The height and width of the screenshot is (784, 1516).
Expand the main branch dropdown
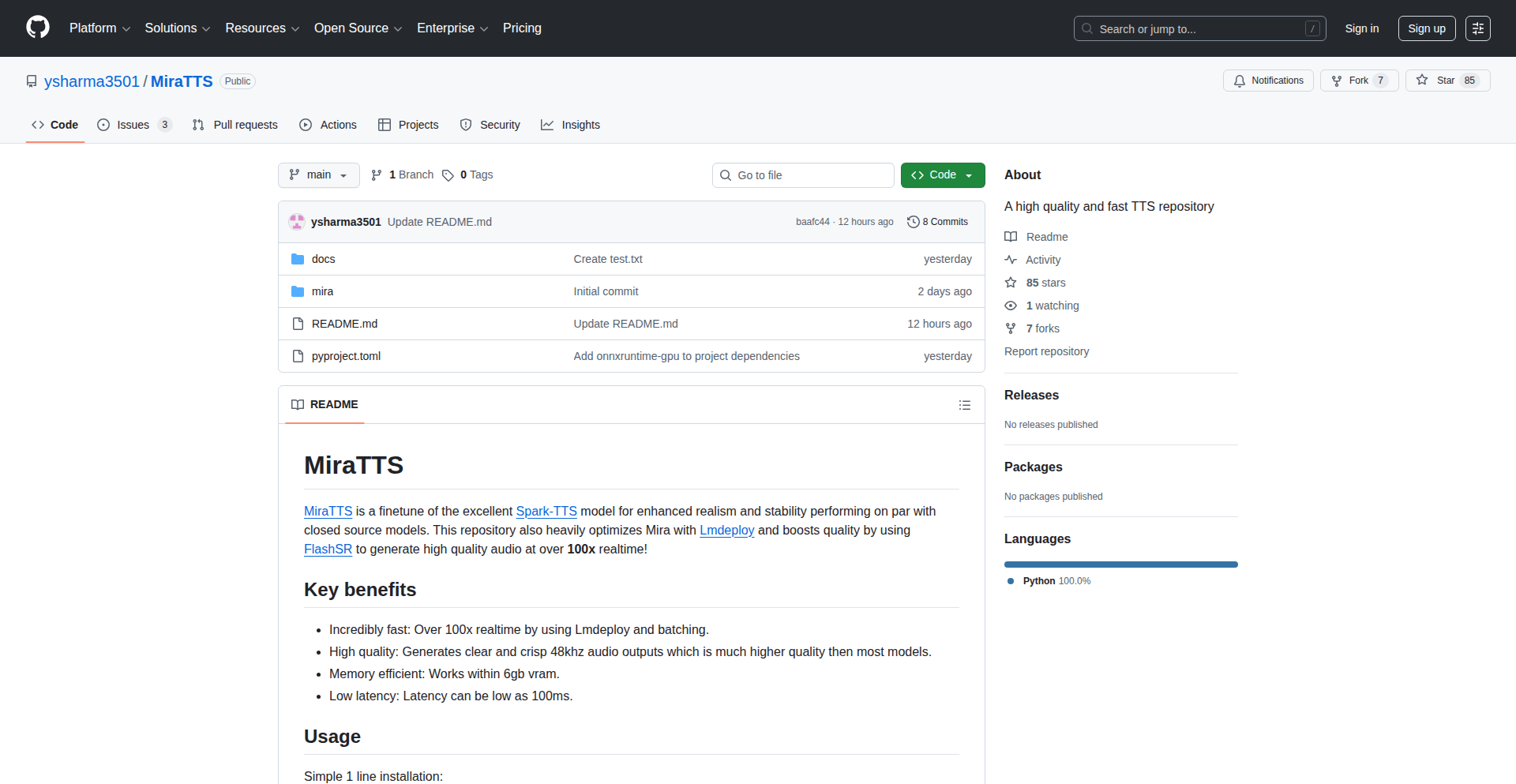point(318,175)
